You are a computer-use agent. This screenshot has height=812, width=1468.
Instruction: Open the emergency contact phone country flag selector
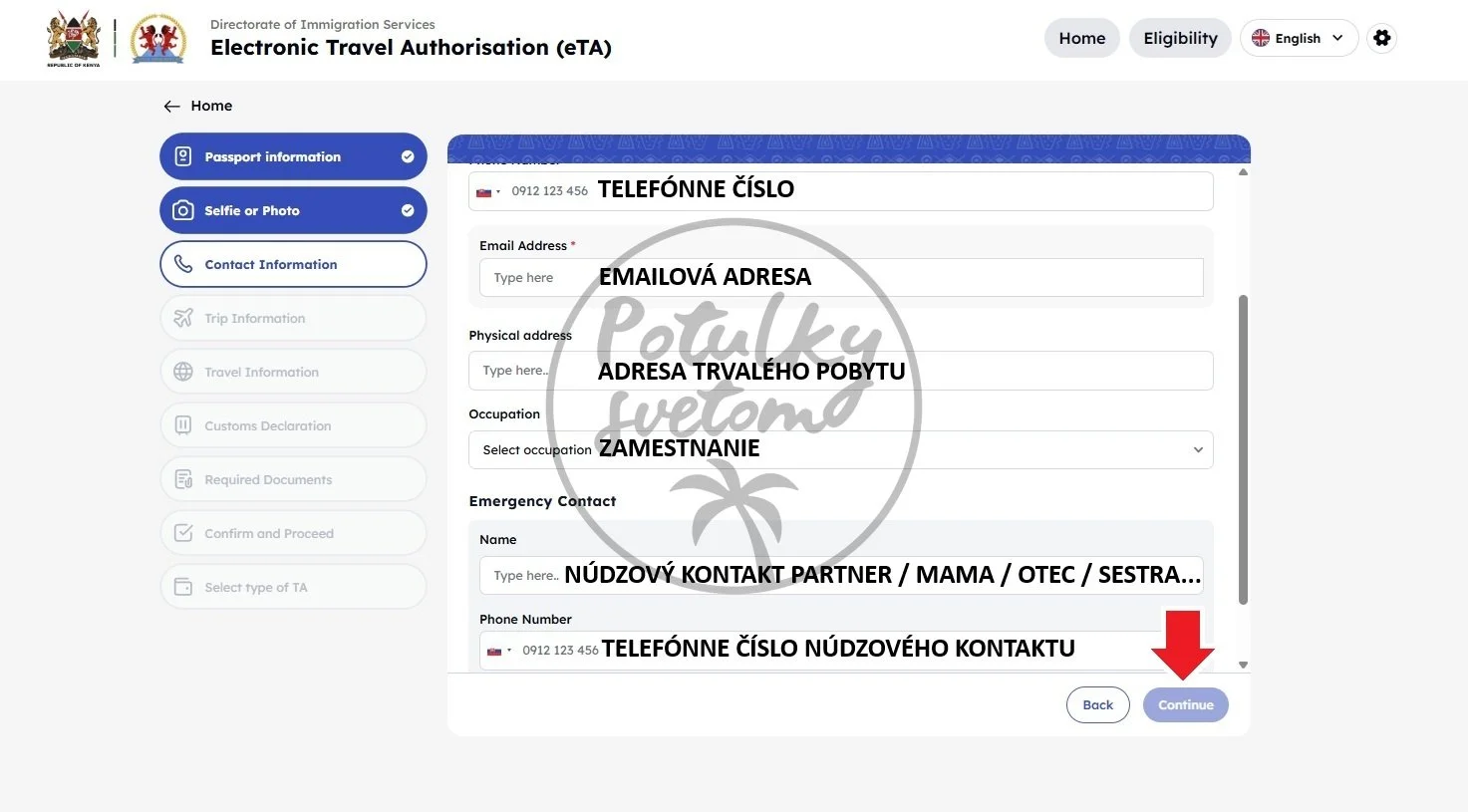point(498,651)
